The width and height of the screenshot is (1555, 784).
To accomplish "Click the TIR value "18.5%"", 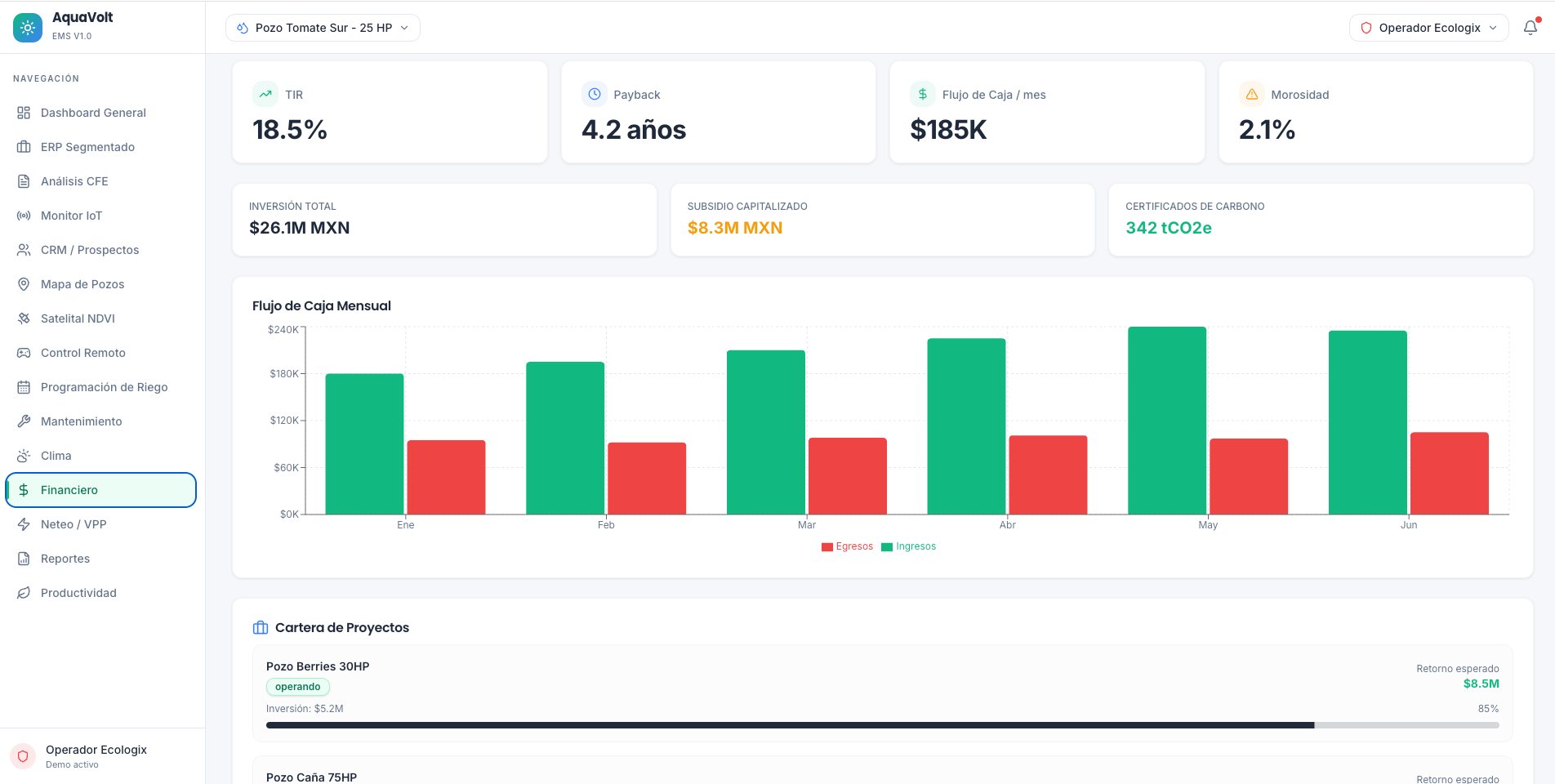I will click(290, 130).
